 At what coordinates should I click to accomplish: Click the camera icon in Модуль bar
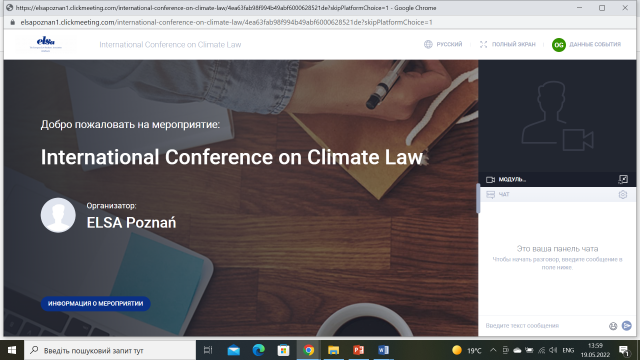[490, 180]
